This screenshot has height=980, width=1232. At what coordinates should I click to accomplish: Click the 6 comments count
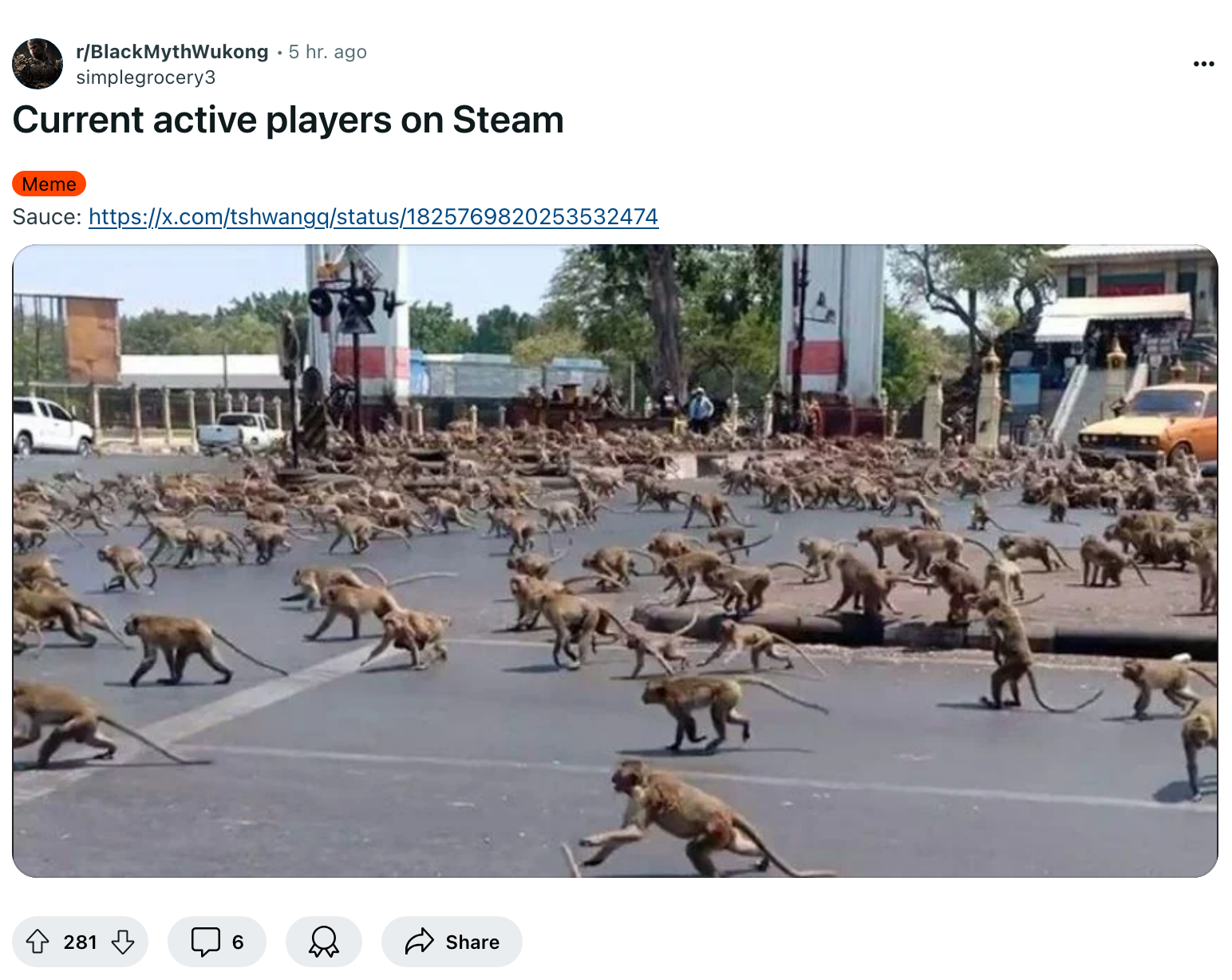(x=238, y=942)
